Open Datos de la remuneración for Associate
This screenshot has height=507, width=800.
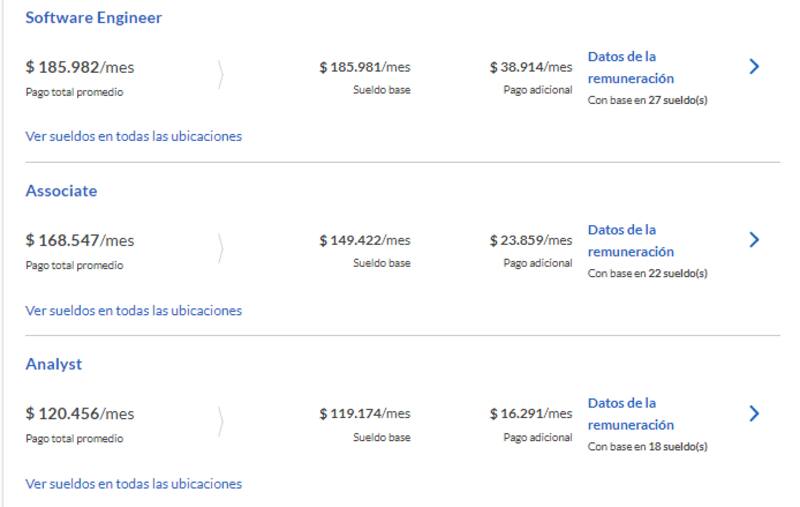631,240
